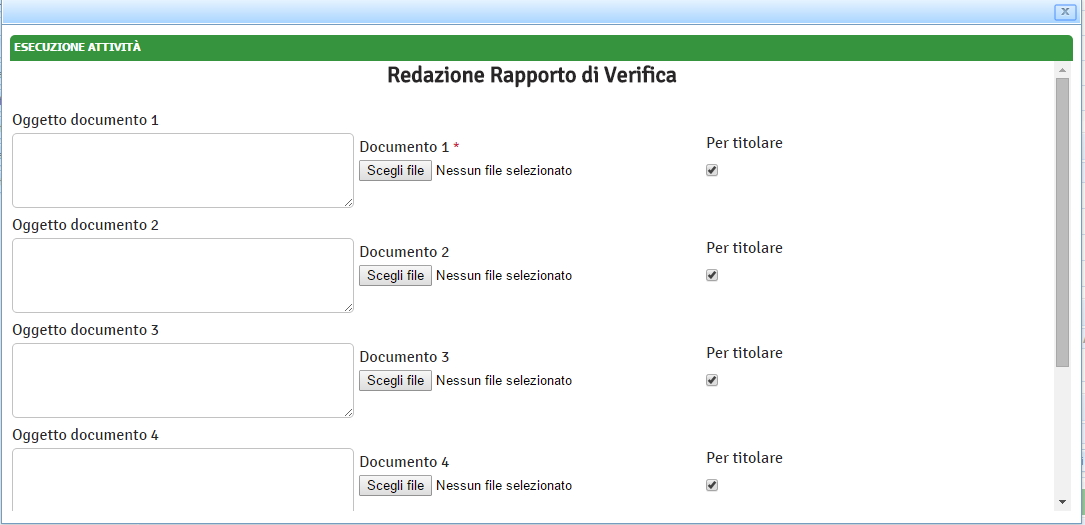Focus the Oggetto documento 2 text box
Image resolution: width=1085 pixels, height=525 pixels.
182,275
